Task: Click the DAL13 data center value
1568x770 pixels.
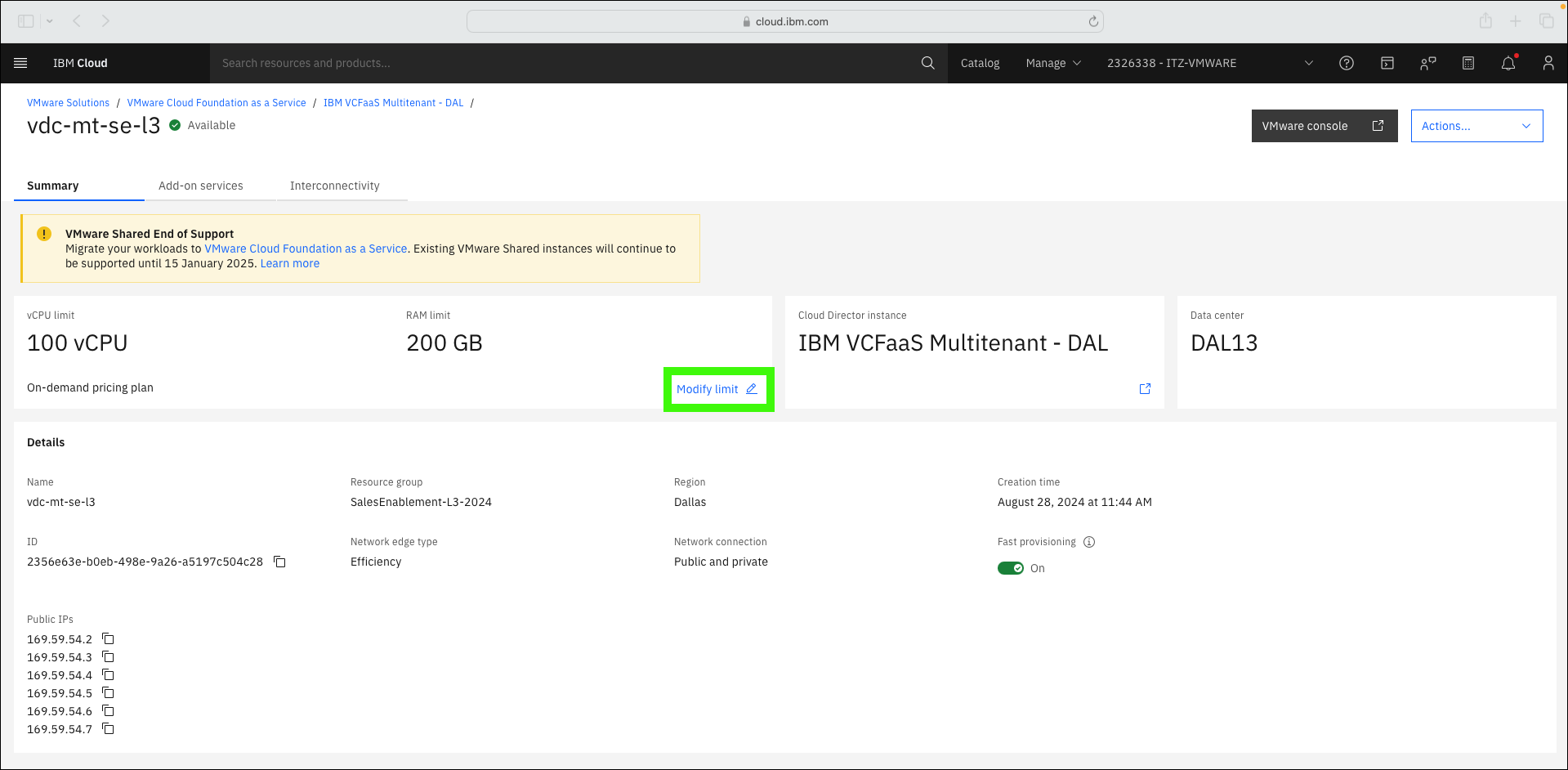Action: (1224, 342)
